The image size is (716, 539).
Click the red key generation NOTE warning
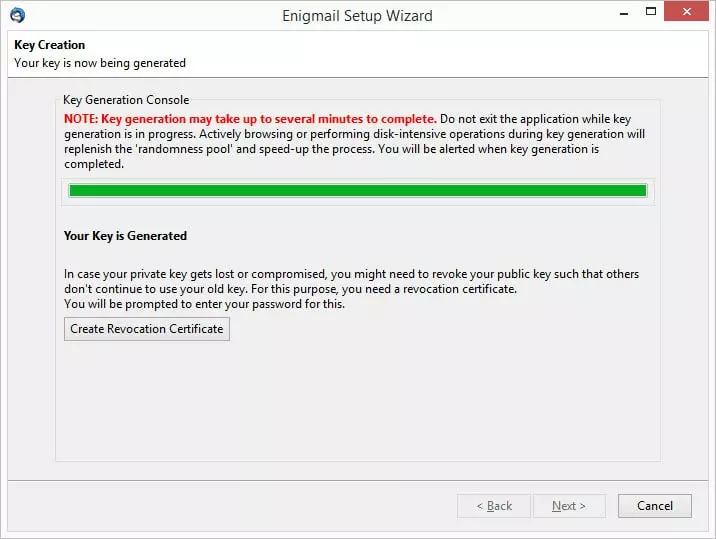point(250,118)
